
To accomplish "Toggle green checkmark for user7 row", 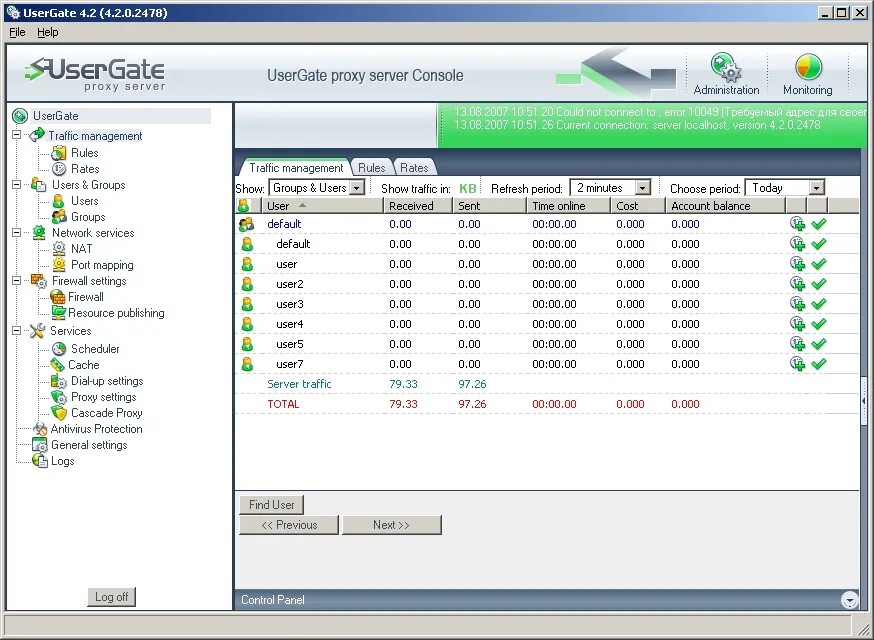I will click(x=818, y=365).
